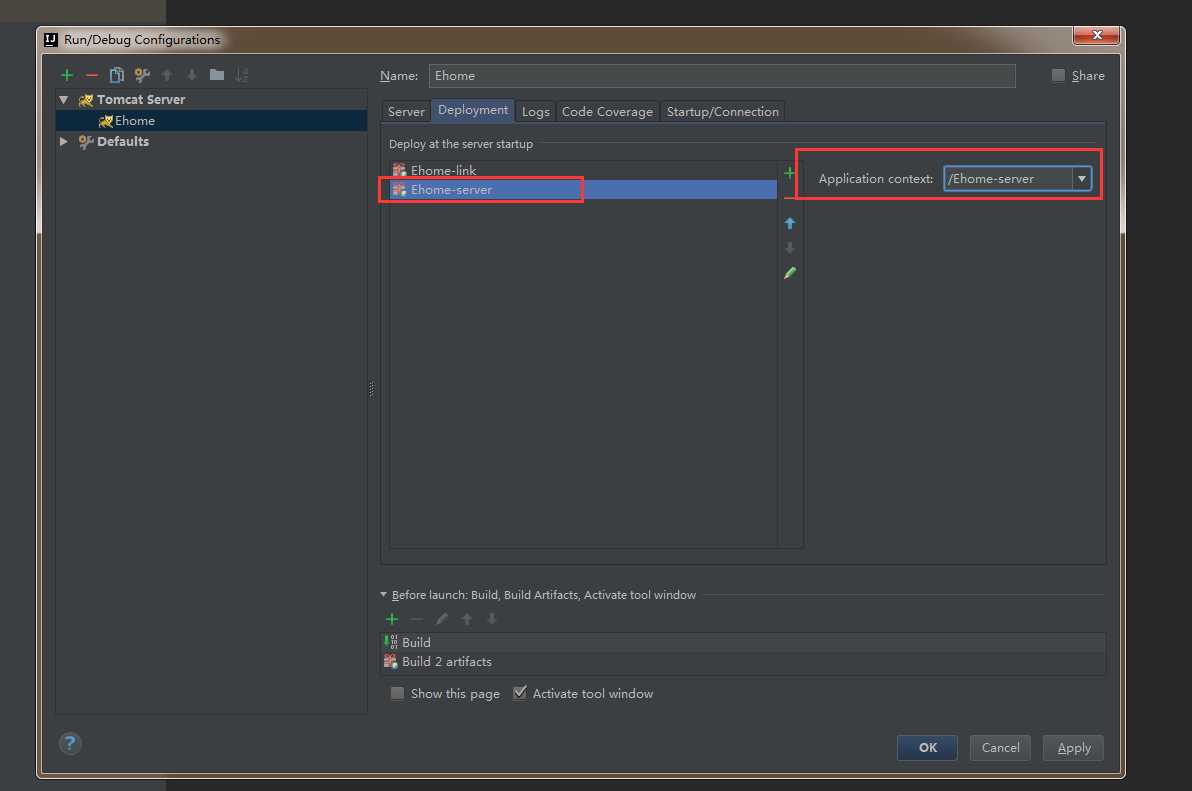This screenshot has height=791, width=1192.
Task: Close the Run/Debug Configurations dialog
Action: (1096, 35)
